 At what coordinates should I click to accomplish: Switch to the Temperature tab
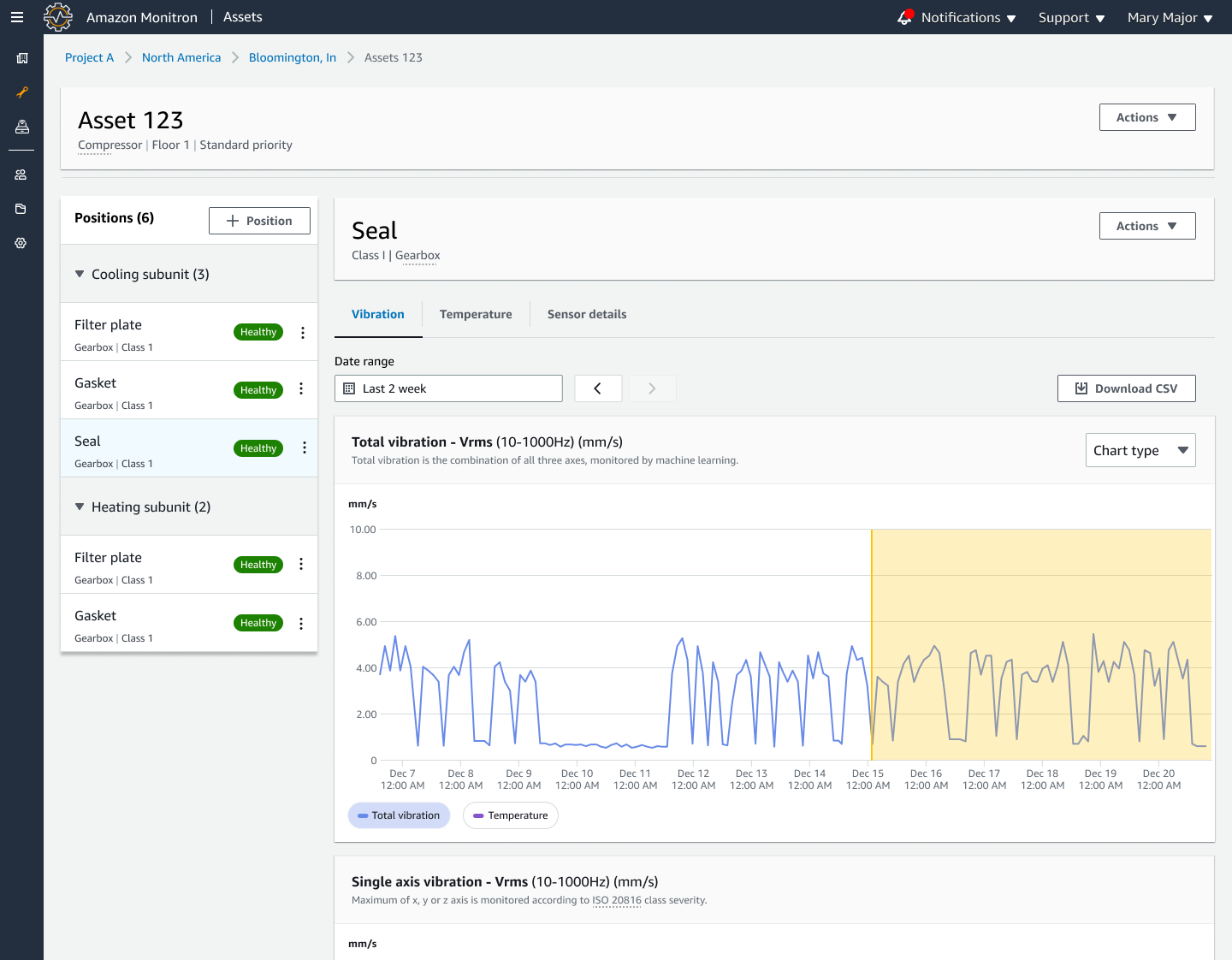[476, 314]
